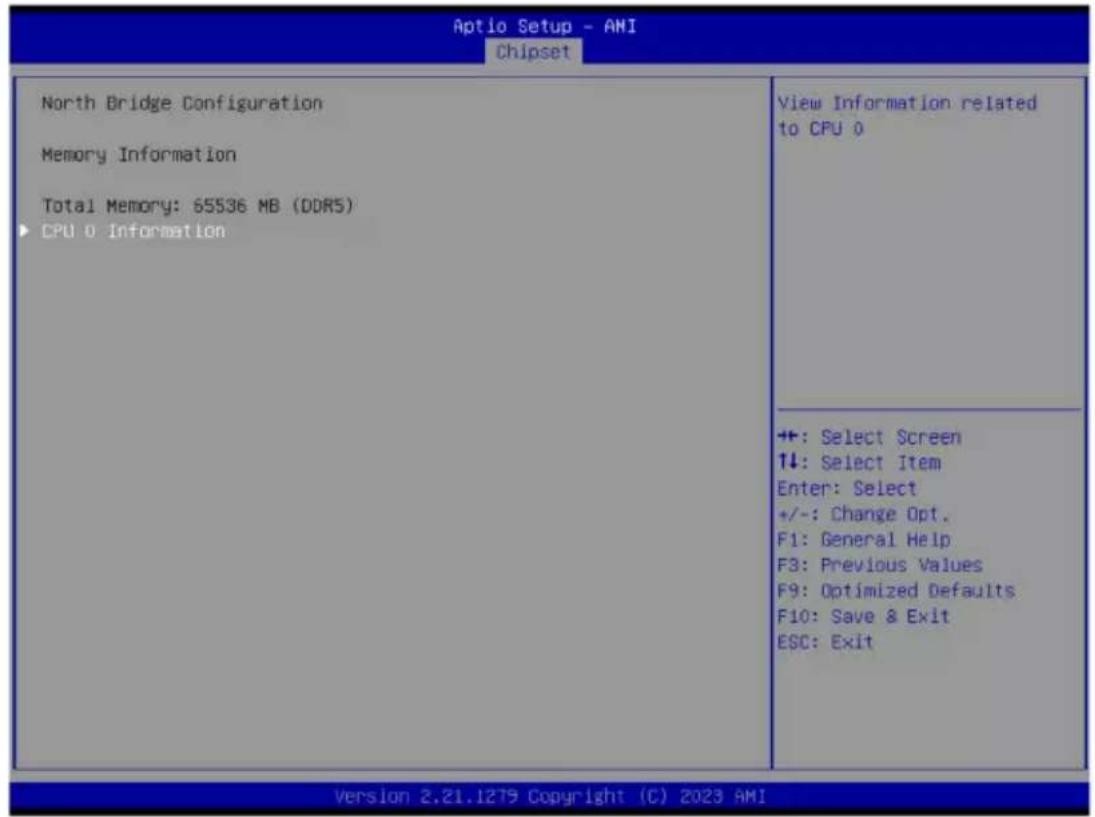The height and width of the screenshot is (817, 1095).
Task: Click the F1: General Help hint
Action: (864, 540)
